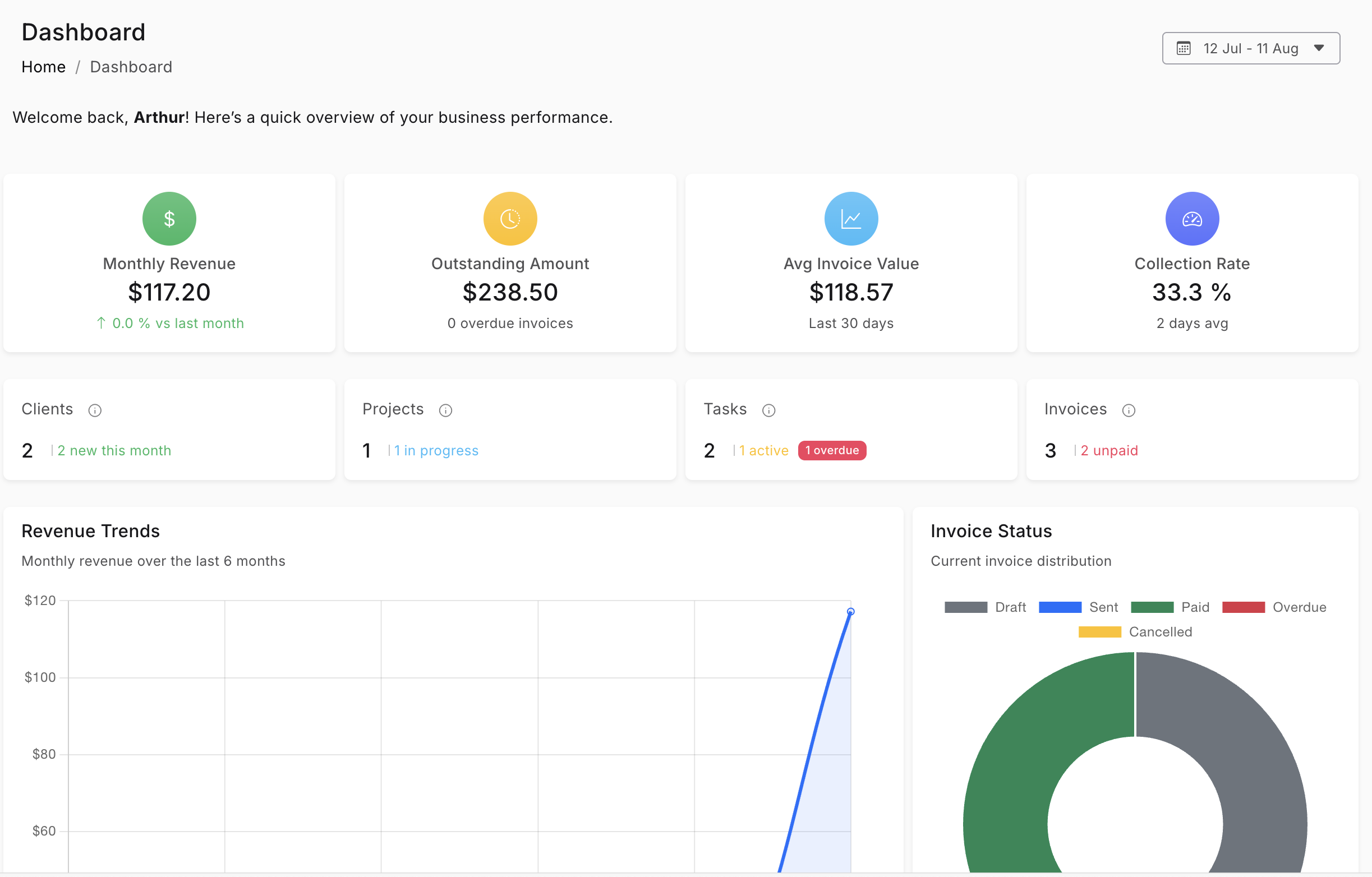The height and width of the screenshot is (877, 1372).
Task: Click the Avg Invoice Value chart icon
Action: (x=850, y=218)
